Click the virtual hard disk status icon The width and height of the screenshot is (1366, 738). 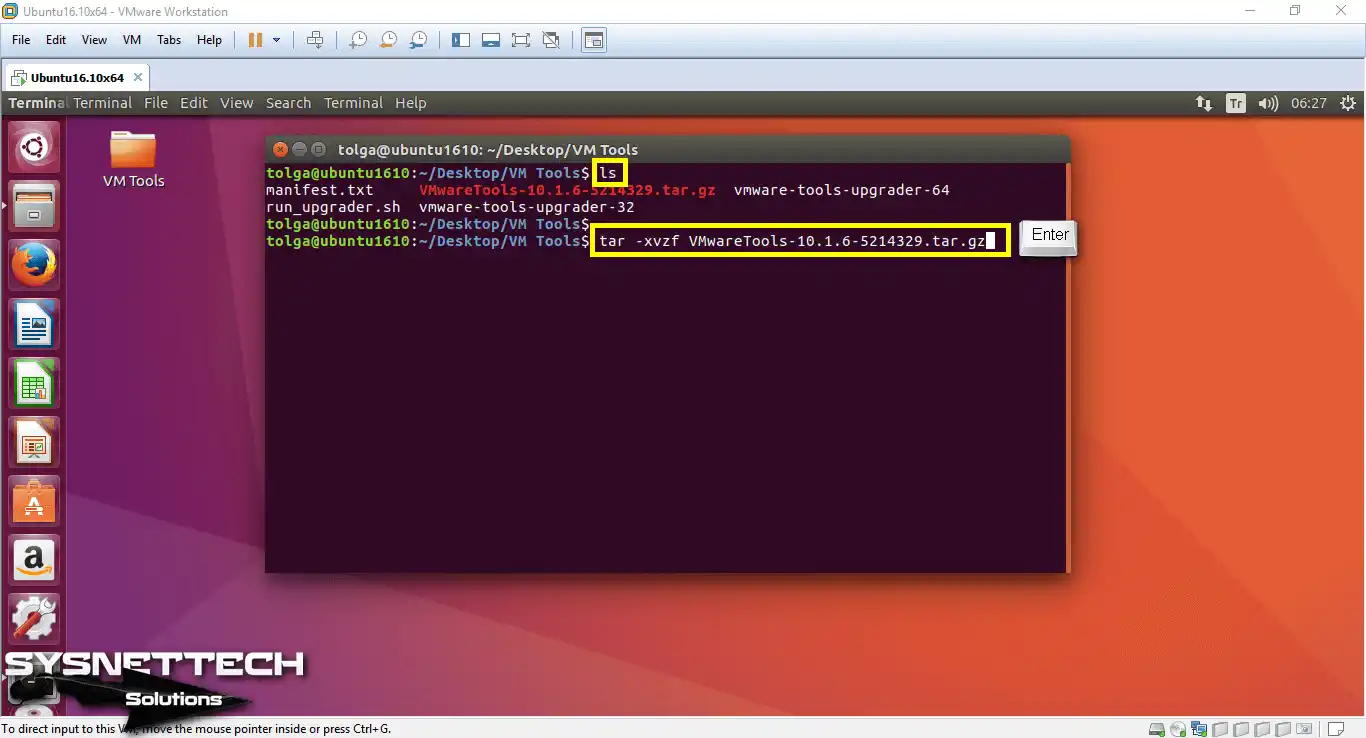coord(1156,729)
